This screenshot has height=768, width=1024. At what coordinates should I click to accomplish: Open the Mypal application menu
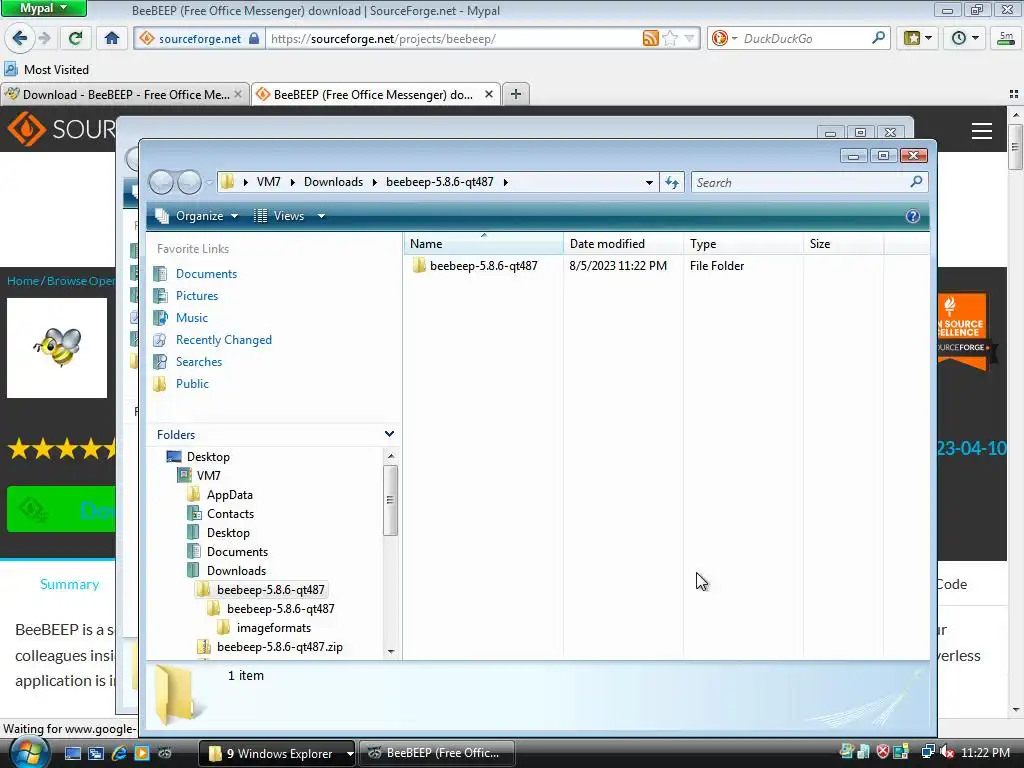coord(43,8)
